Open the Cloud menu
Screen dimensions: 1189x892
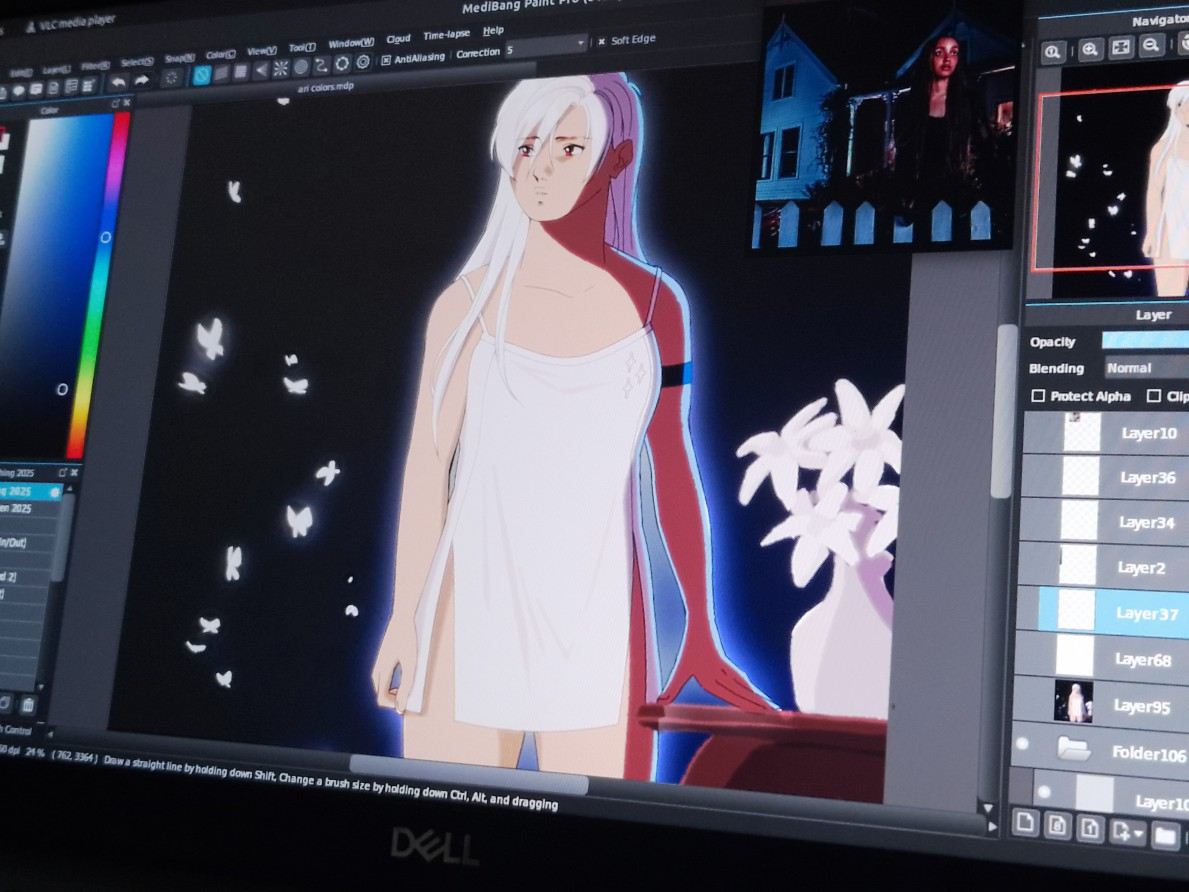click(398, 39)
